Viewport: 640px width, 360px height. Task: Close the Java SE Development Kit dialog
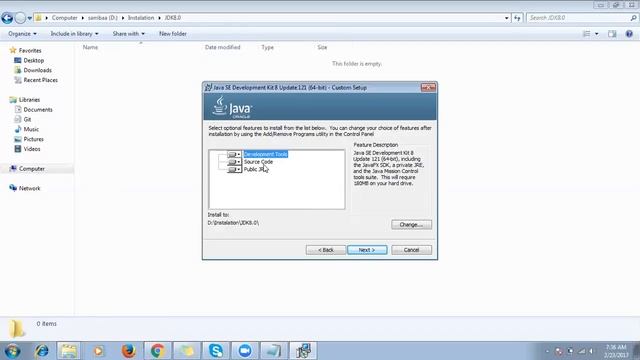point(428,87)
